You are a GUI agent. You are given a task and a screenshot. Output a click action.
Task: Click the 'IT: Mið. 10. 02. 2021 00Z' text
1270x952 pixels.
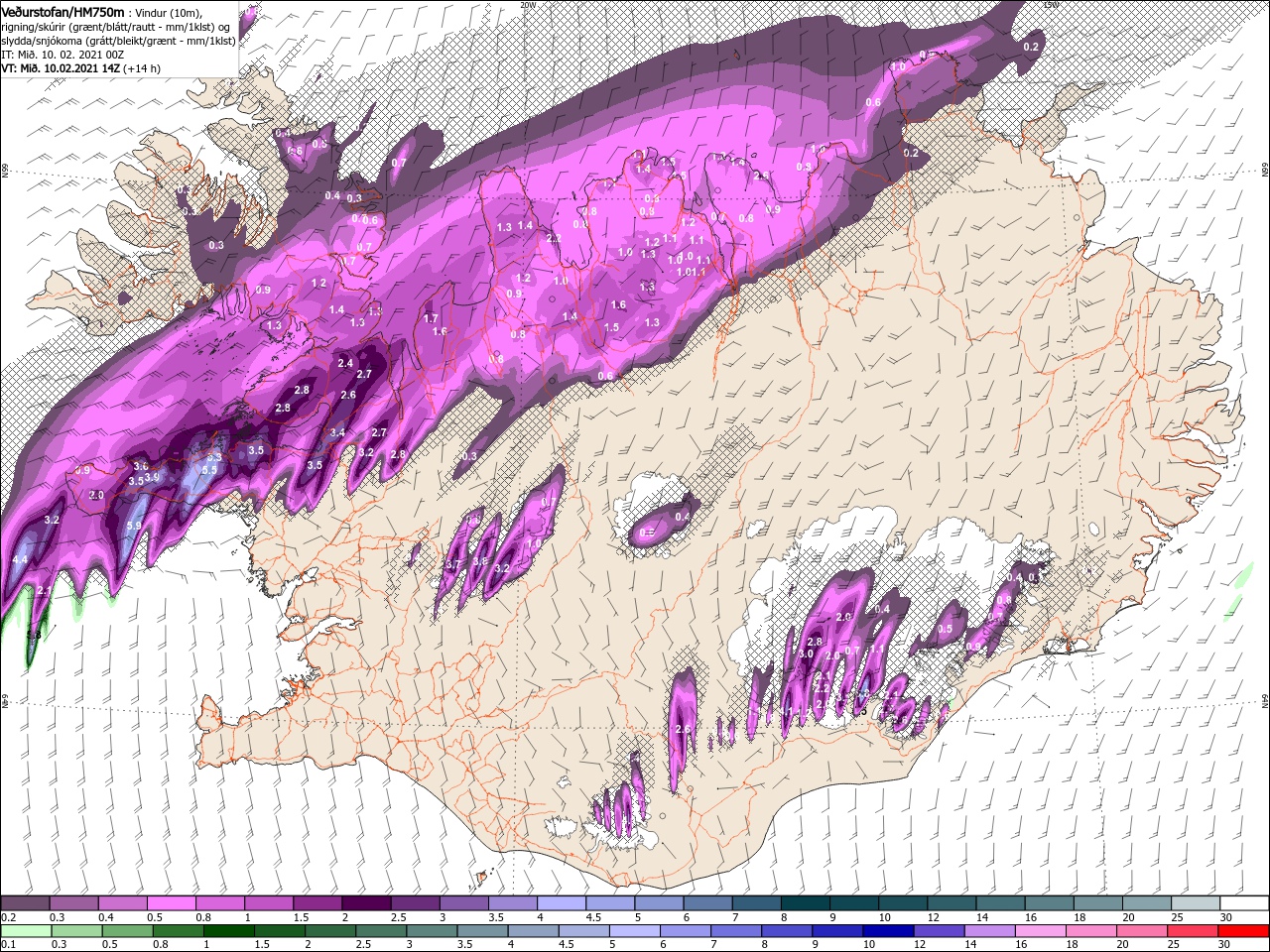click(x=62, y=55)
